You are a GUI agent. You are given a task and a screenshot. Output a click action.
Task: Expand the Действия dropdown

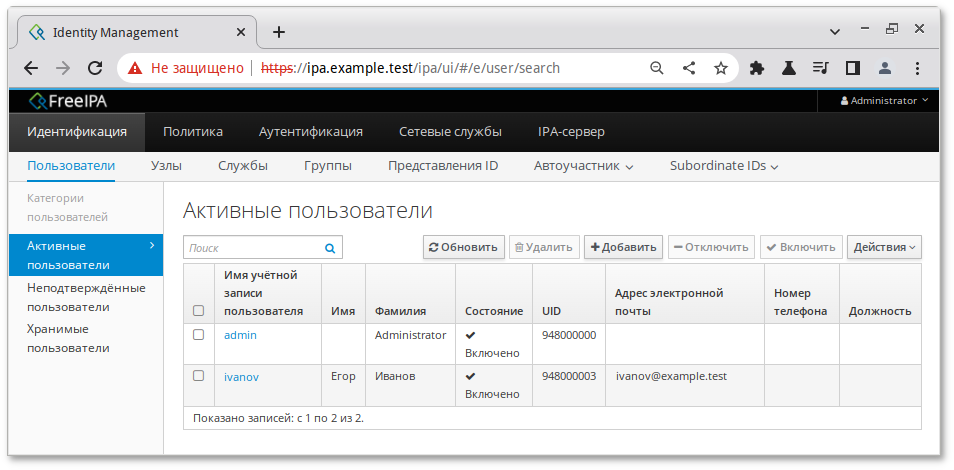[884, 247]
